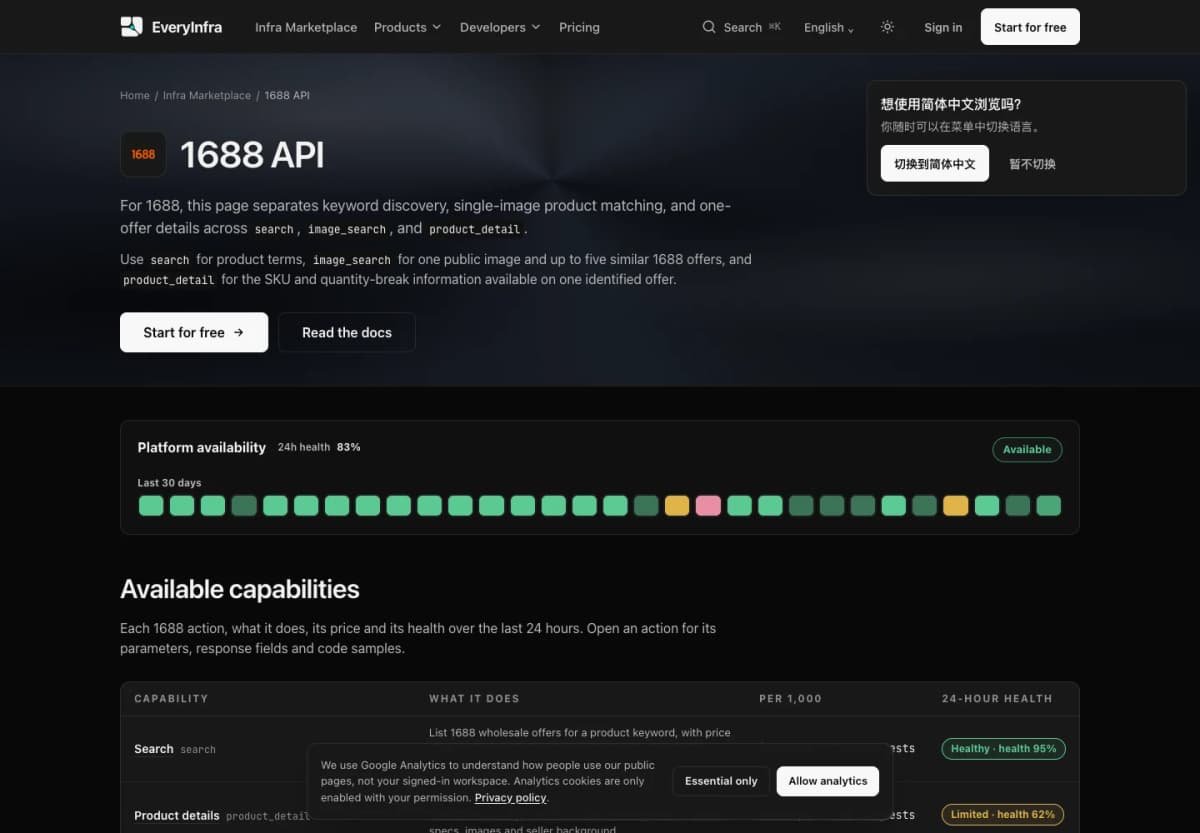Click the 24-HOUR HEALTH column header
Image resolution: width=1200 pixels, height=833 pixels.
(997, 698)
